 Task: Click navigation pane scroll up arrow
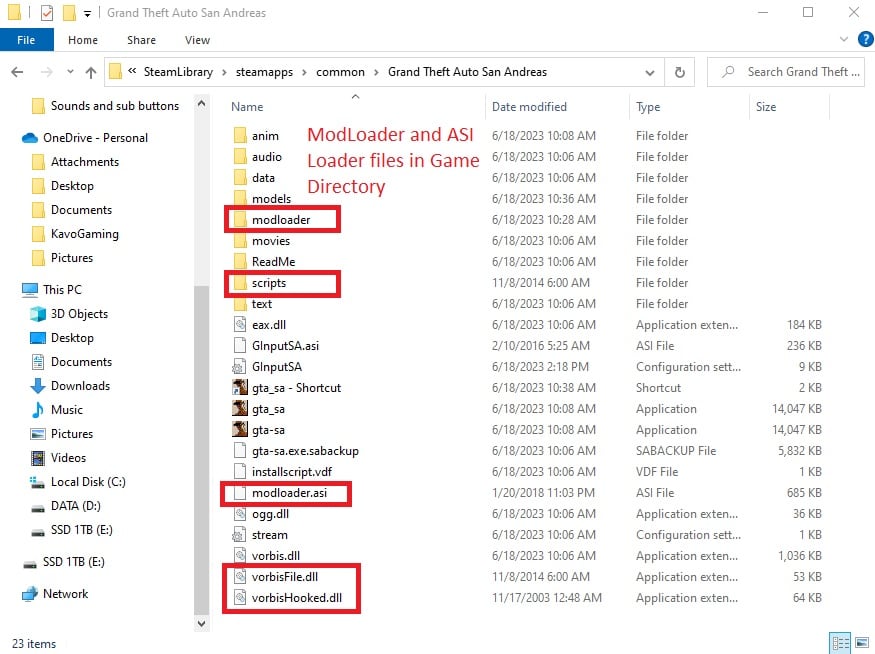[x=201, y=103]
